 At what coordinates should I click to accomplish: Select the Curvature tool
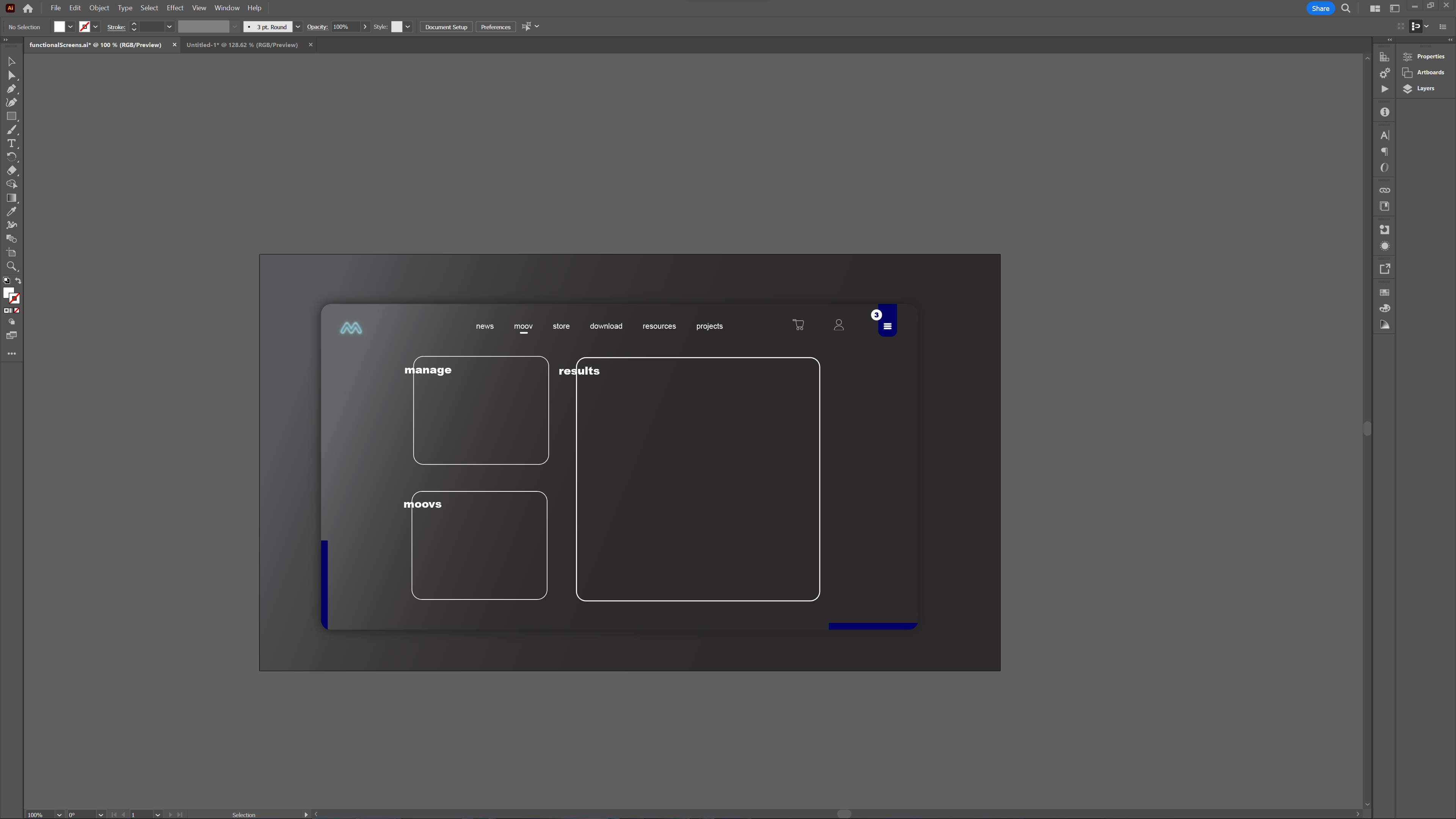(x=11, y=102)
